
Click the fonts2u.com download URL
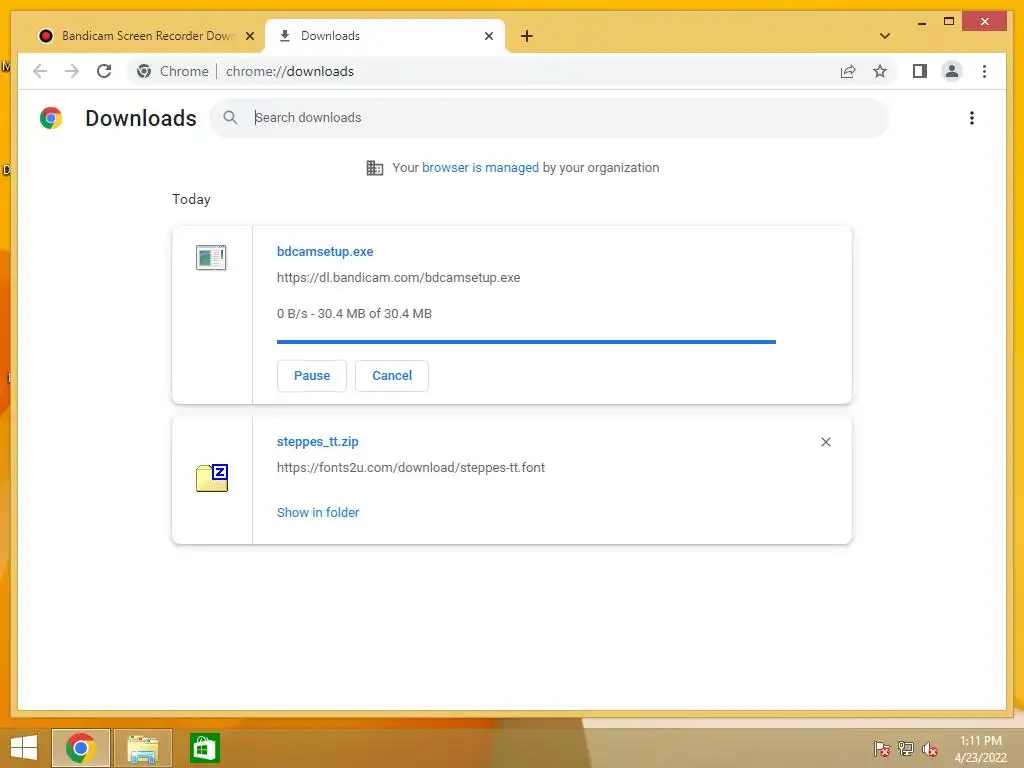pos(411,468)
